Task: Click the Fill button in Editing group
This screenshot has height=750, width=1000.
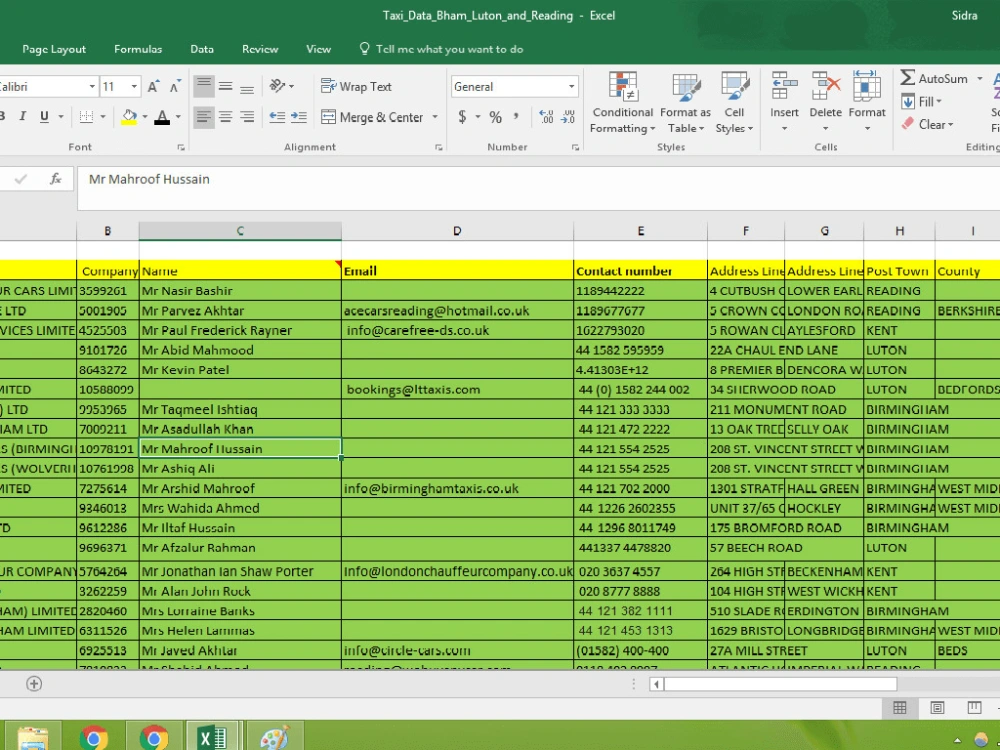Action: 922,101
